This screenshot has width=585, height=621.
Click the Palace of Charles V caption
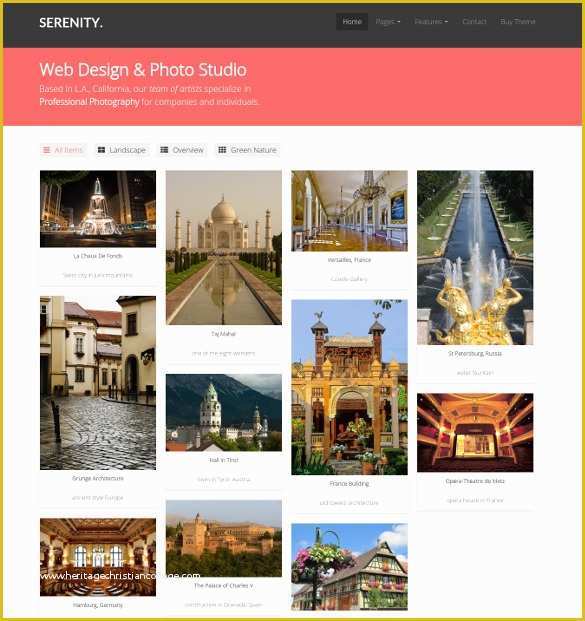(x=224, y=585)
